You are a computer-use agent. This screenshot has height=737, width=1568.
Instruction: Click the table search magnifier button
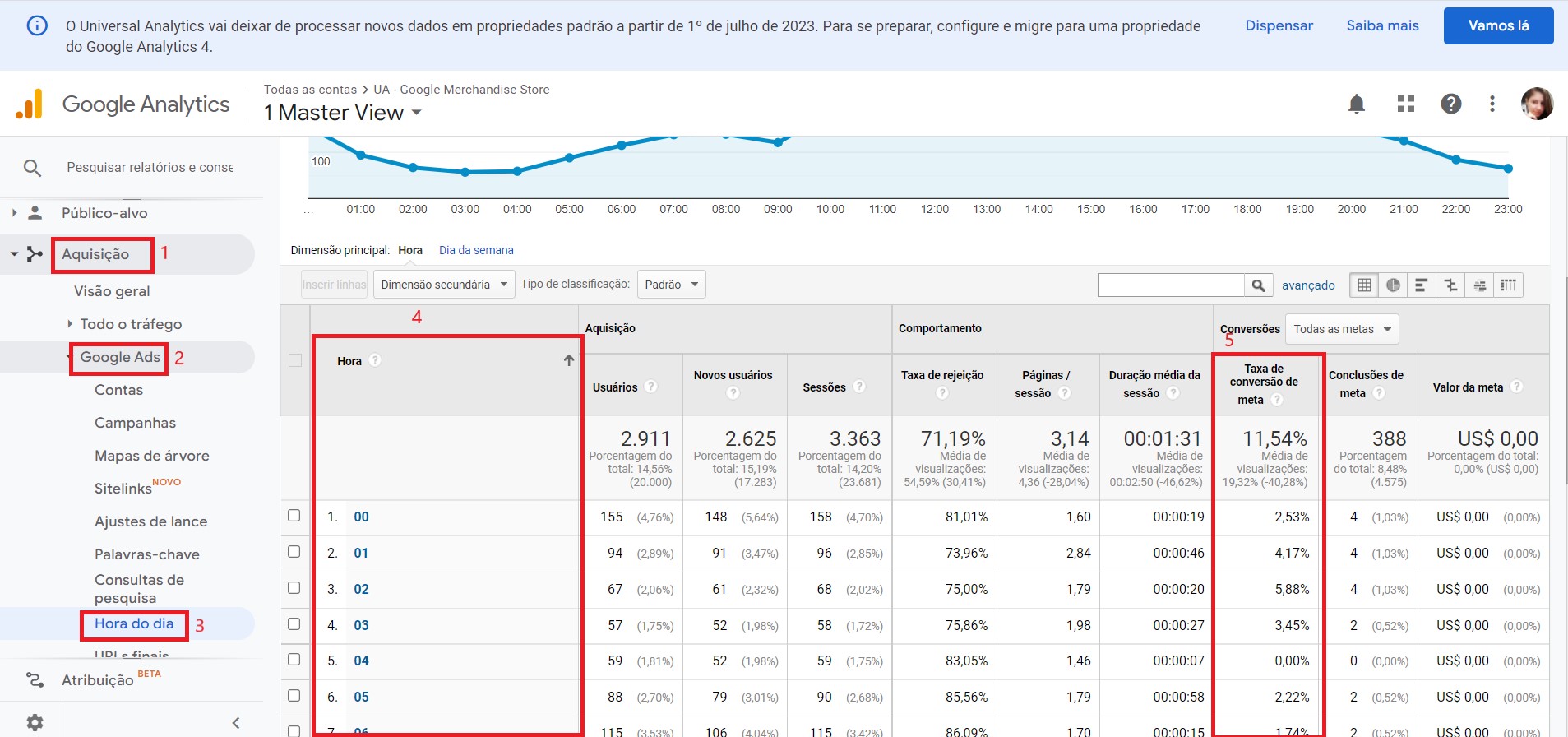(x=1258, y=285)
